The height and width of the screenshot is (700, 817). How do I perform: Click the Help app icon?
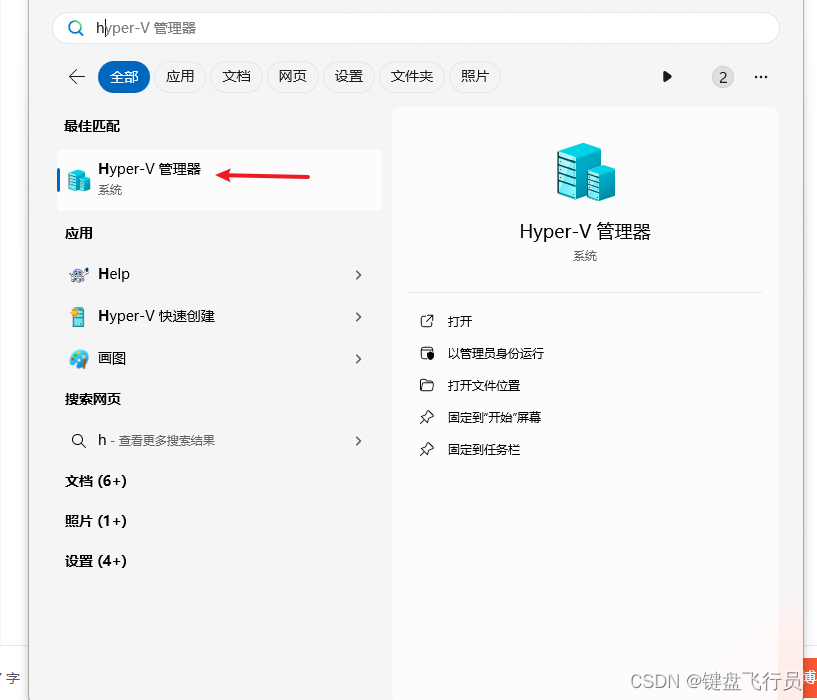point(79,274)
